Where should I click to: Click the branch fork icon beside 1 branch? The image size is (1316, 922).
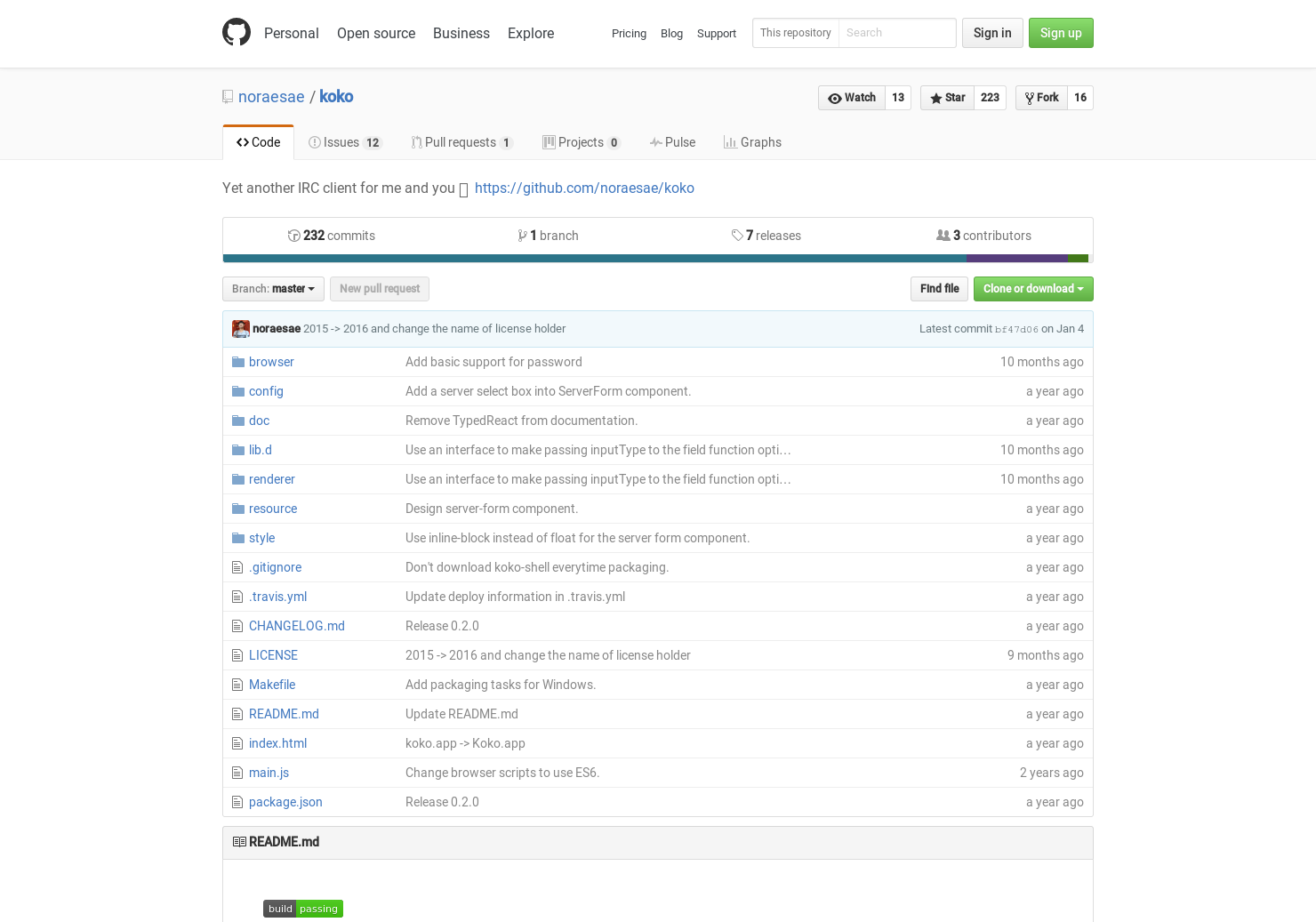click(x=522, y=236)
